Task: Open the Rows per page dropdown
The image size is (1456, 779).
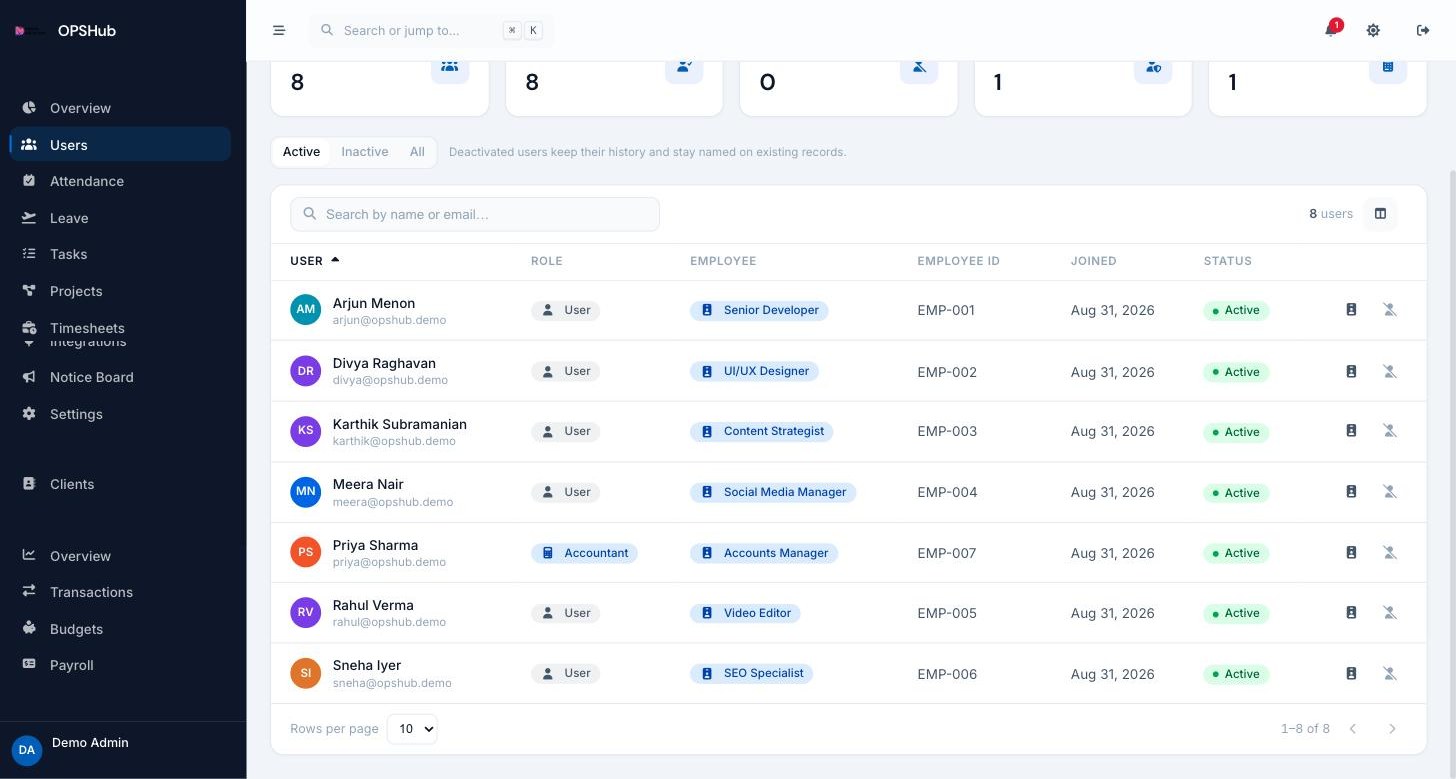Action: coord(412,729)
